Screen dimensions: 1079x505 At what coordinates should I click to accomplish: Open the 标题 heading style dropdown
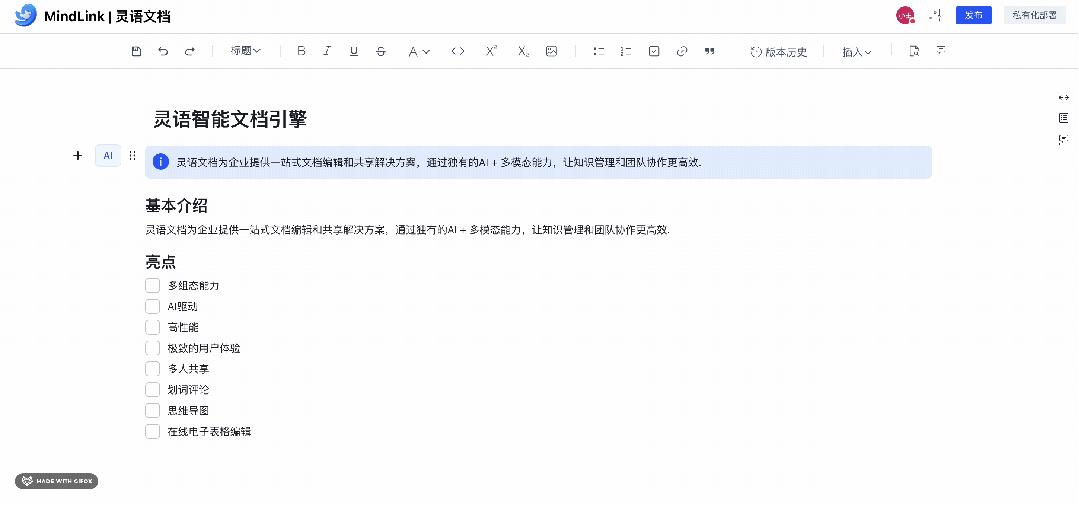[x=246, y=52]
